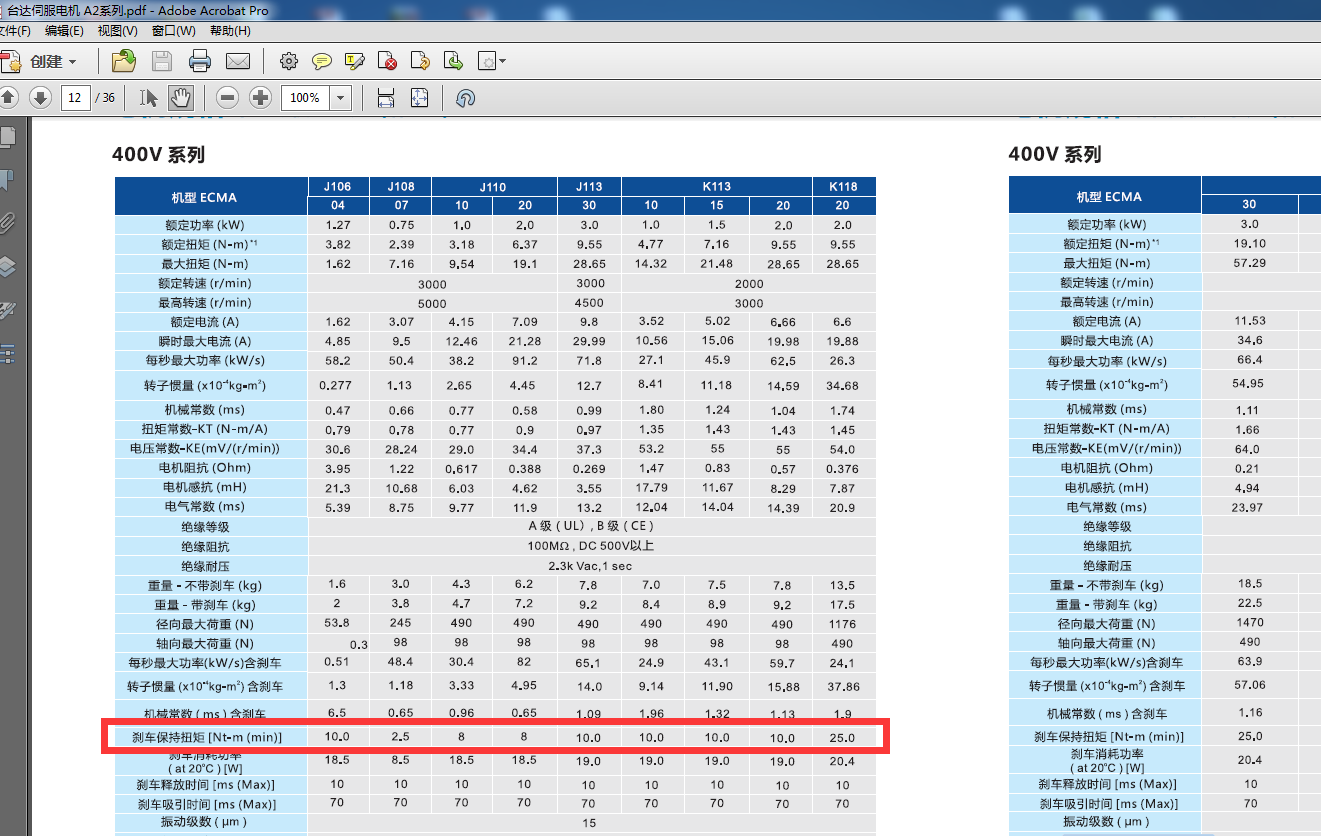1321x836 pixels.
Task: Click the delete page icon with red X
Action: click(387, 61)
